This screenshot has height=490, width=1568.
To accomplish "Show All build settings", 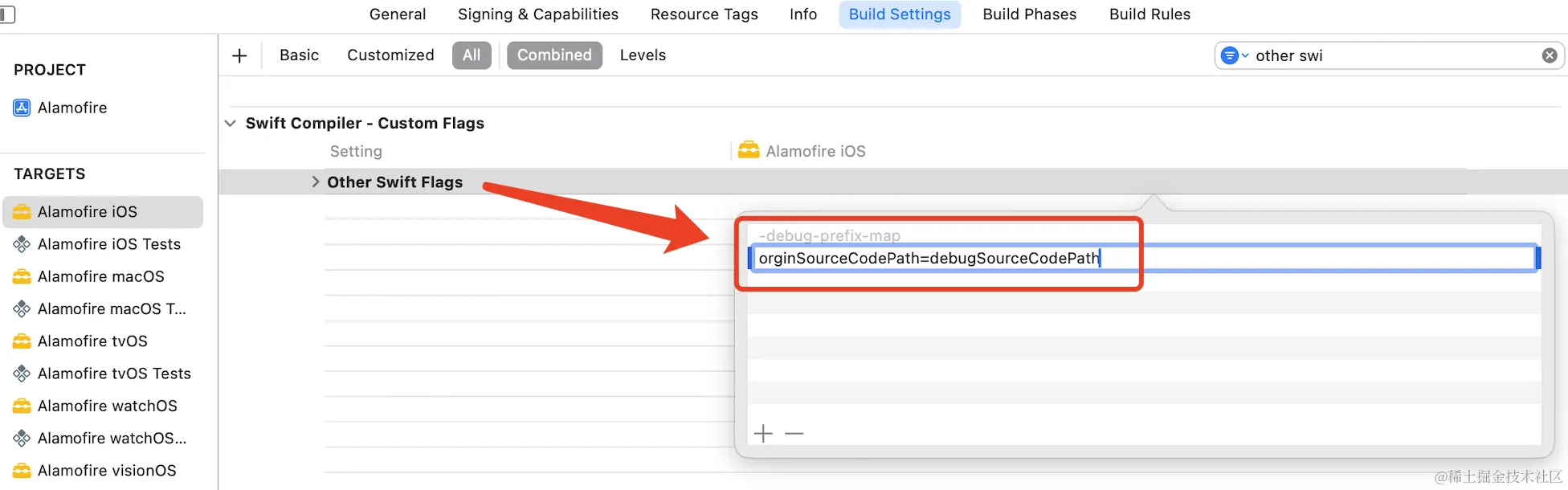I will click(x=472, y=55).
